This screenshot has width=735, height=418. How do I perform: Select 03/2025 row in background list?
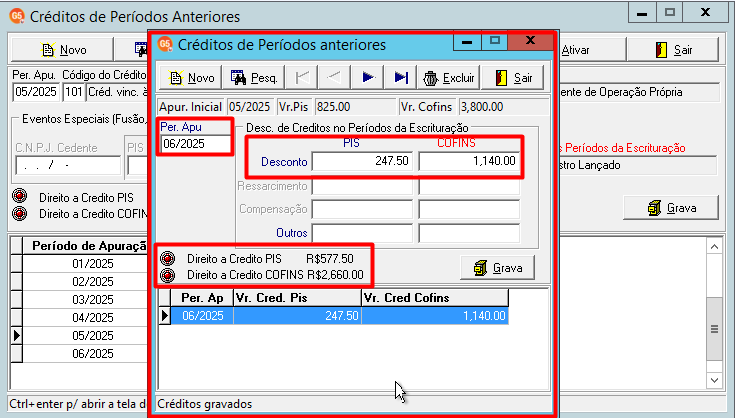pos(84,299)
